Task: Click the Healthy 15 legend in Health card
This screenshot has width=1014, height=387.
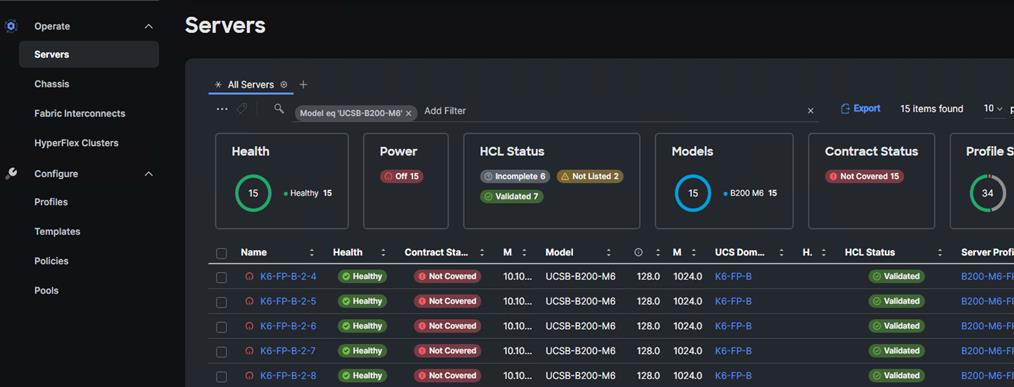Action: coord(308,193)
